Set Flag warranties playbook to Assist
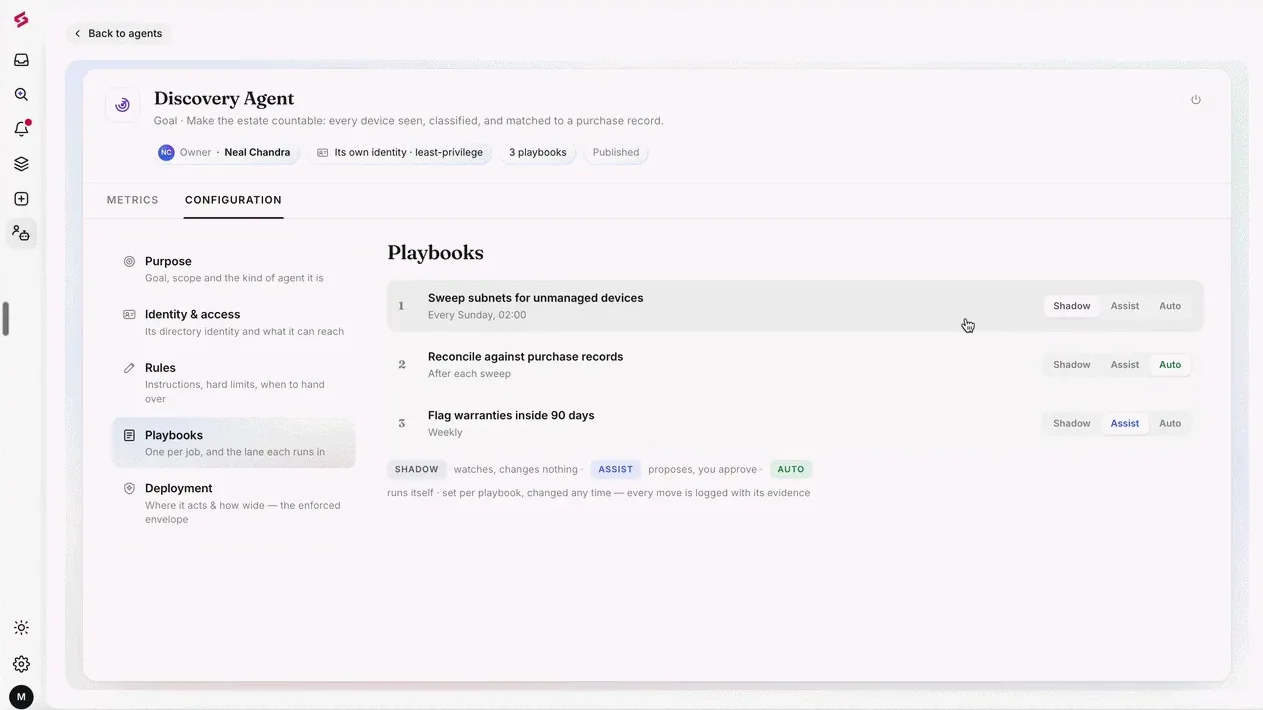This screenshot has width=1263, height=710. point(1125,424)
